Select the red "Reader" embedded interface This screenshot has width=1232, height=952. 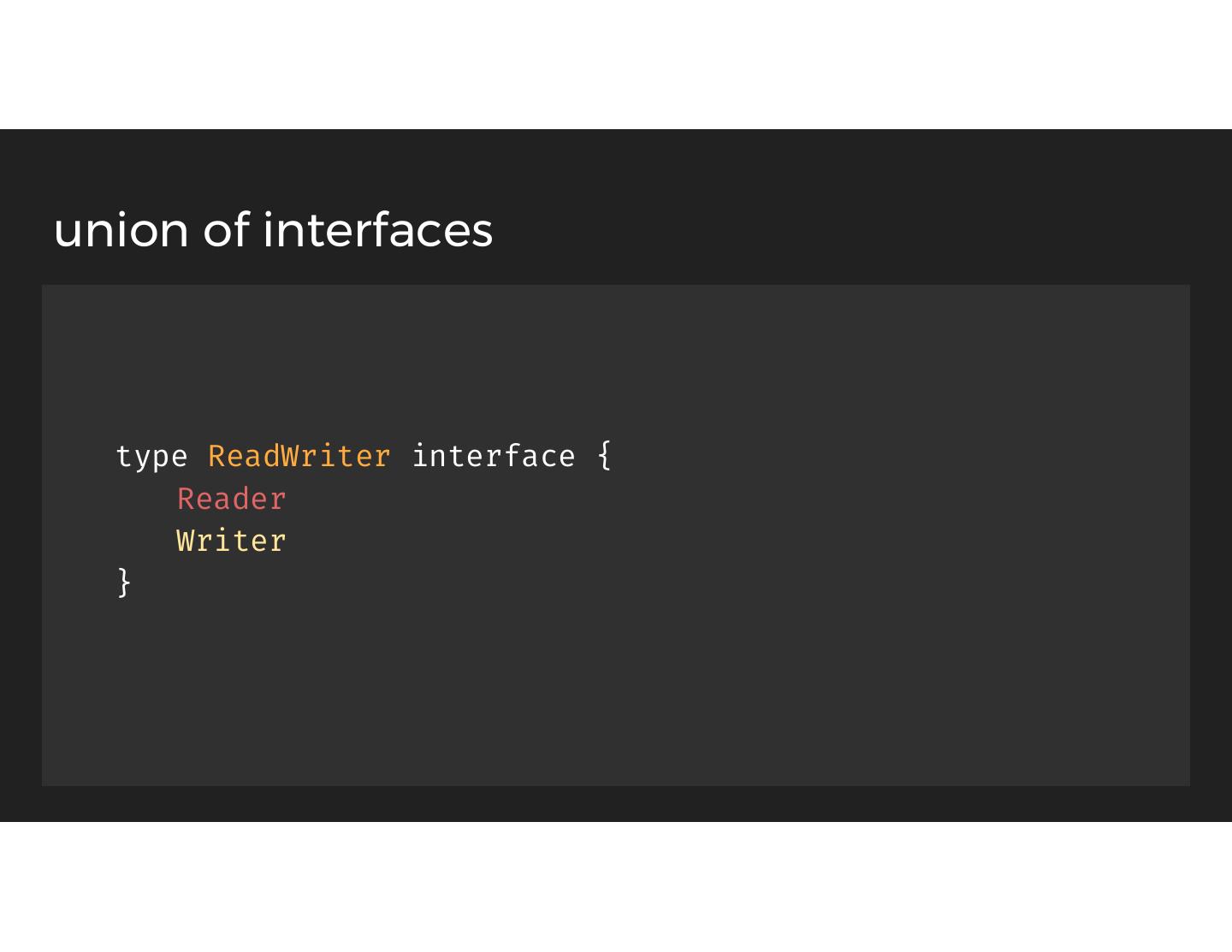[x=231, y=499]
